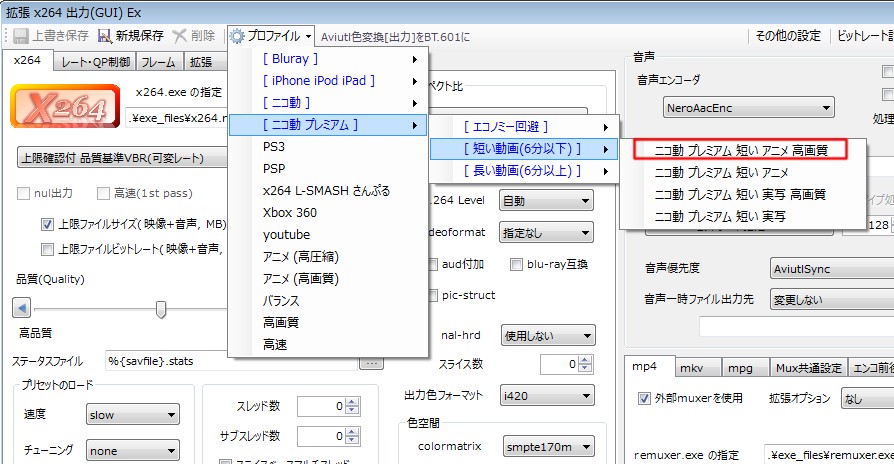Open the 音声エンコーダ NeroAacEnc dropdown
894x464 pixels.
click(x=749, y=107)
